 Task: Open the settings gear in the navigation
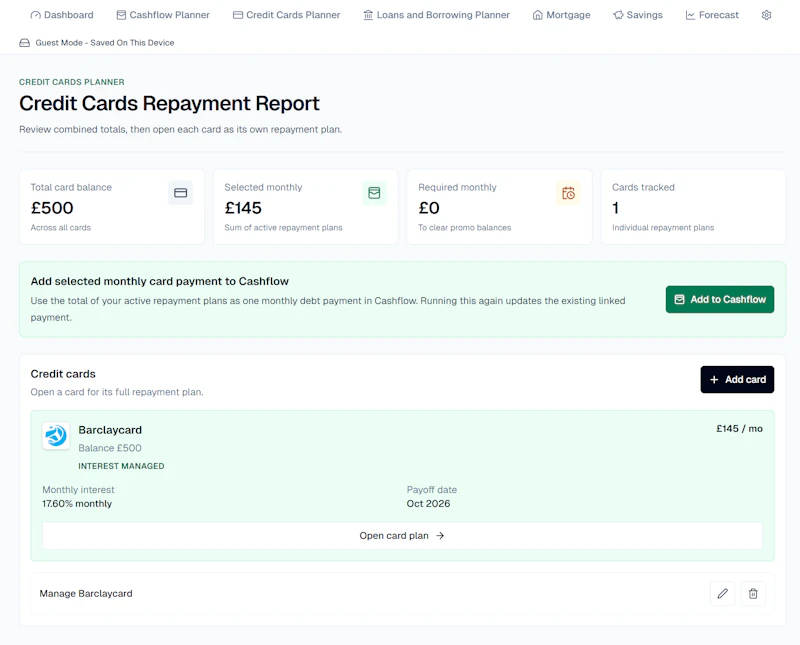tap(766, 15)
